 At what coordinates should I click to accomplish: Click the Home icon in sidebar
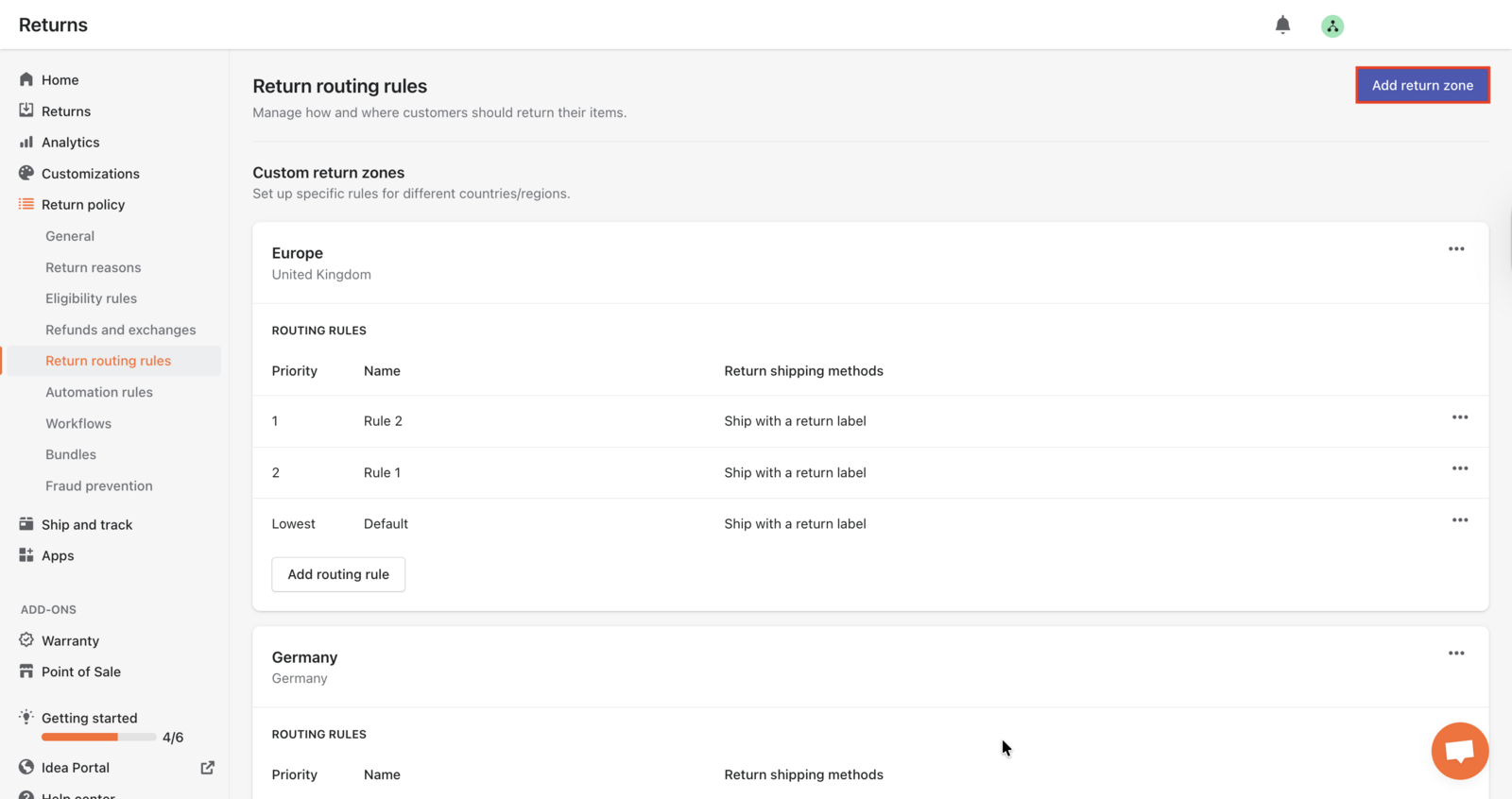tap(26, 79)
